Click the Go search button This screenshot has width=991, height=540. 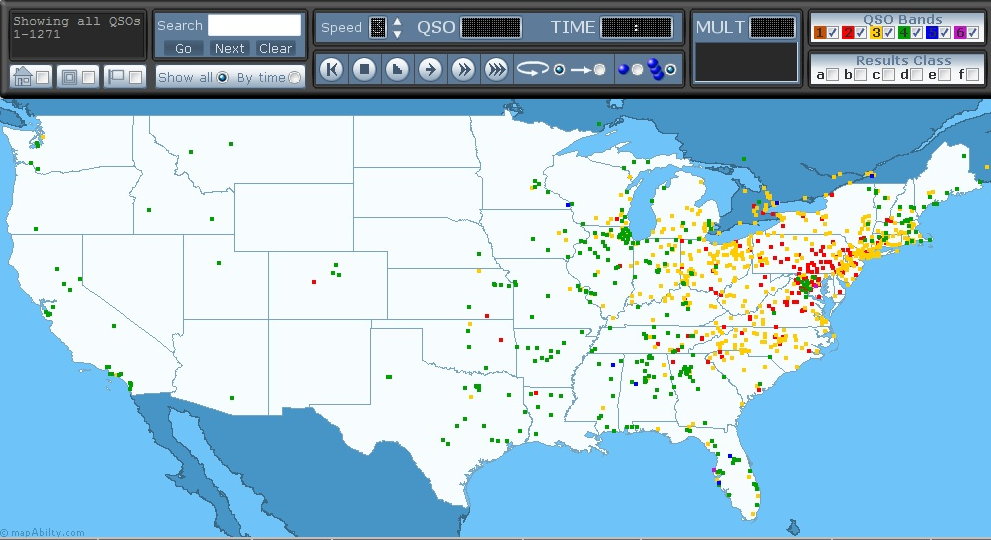(x=183, y=48)
